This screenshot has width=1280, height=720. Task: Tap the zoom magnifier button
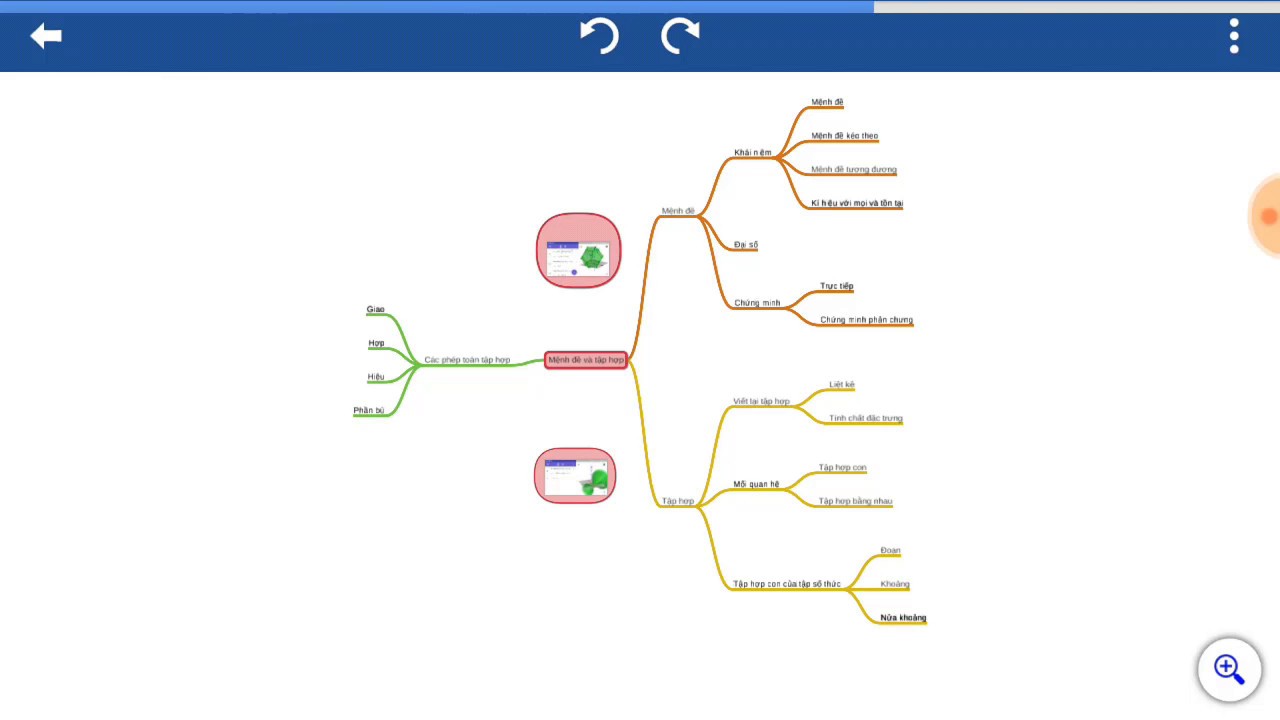coord(1229,669)
